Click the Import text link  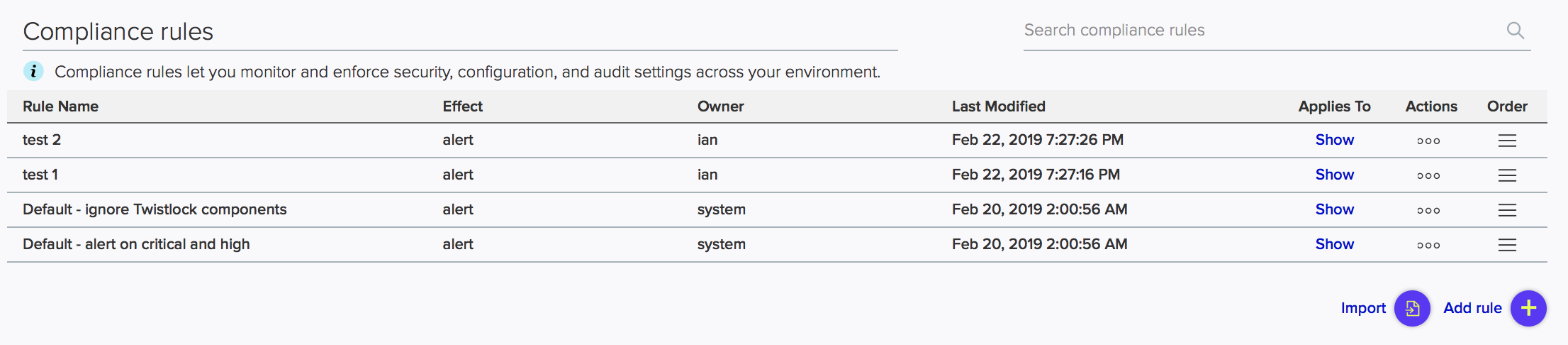(x=1363, y=308)
